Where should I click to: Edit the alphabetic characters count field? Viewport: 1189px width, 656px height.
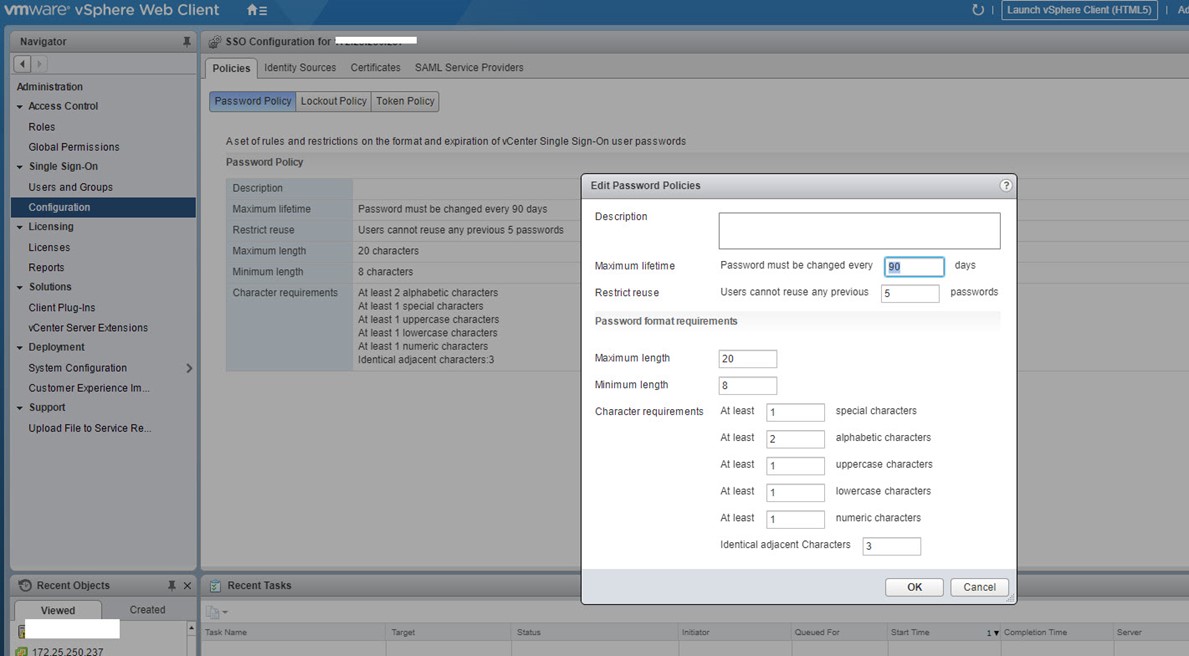(795, 439)
